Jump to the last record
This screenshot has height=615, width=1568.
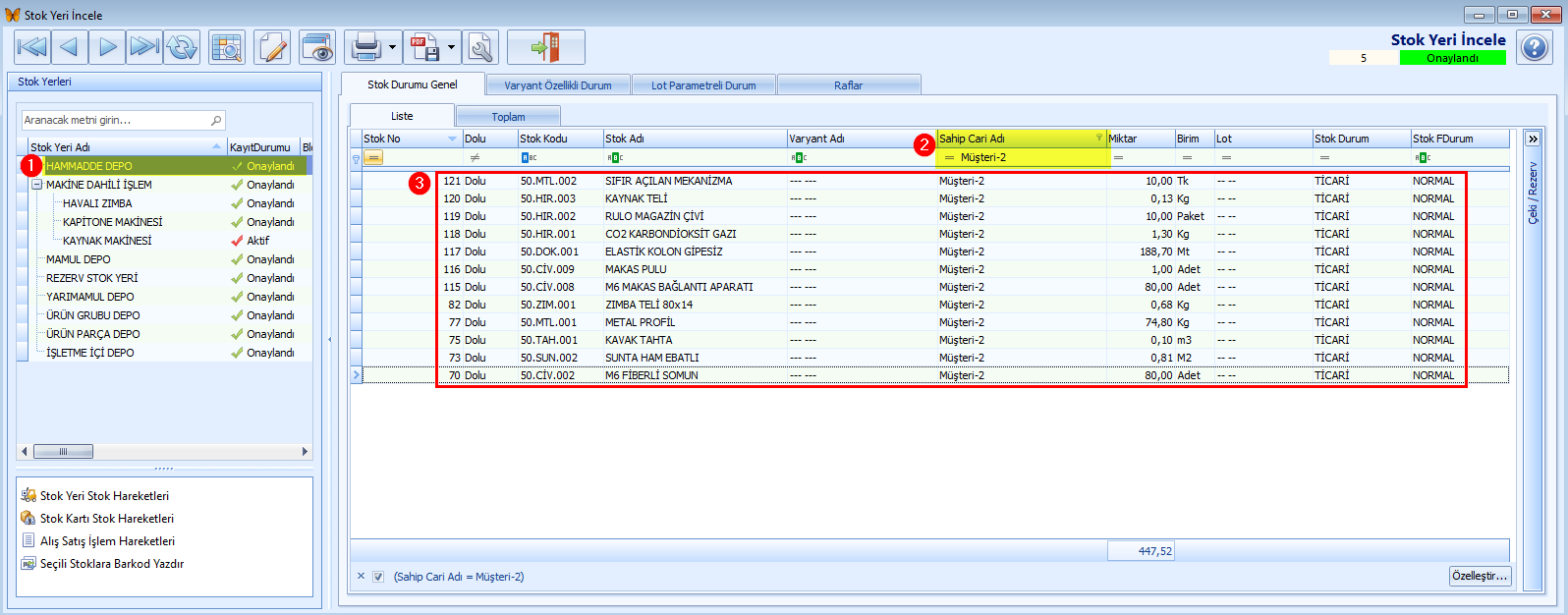tap(144, 47)
